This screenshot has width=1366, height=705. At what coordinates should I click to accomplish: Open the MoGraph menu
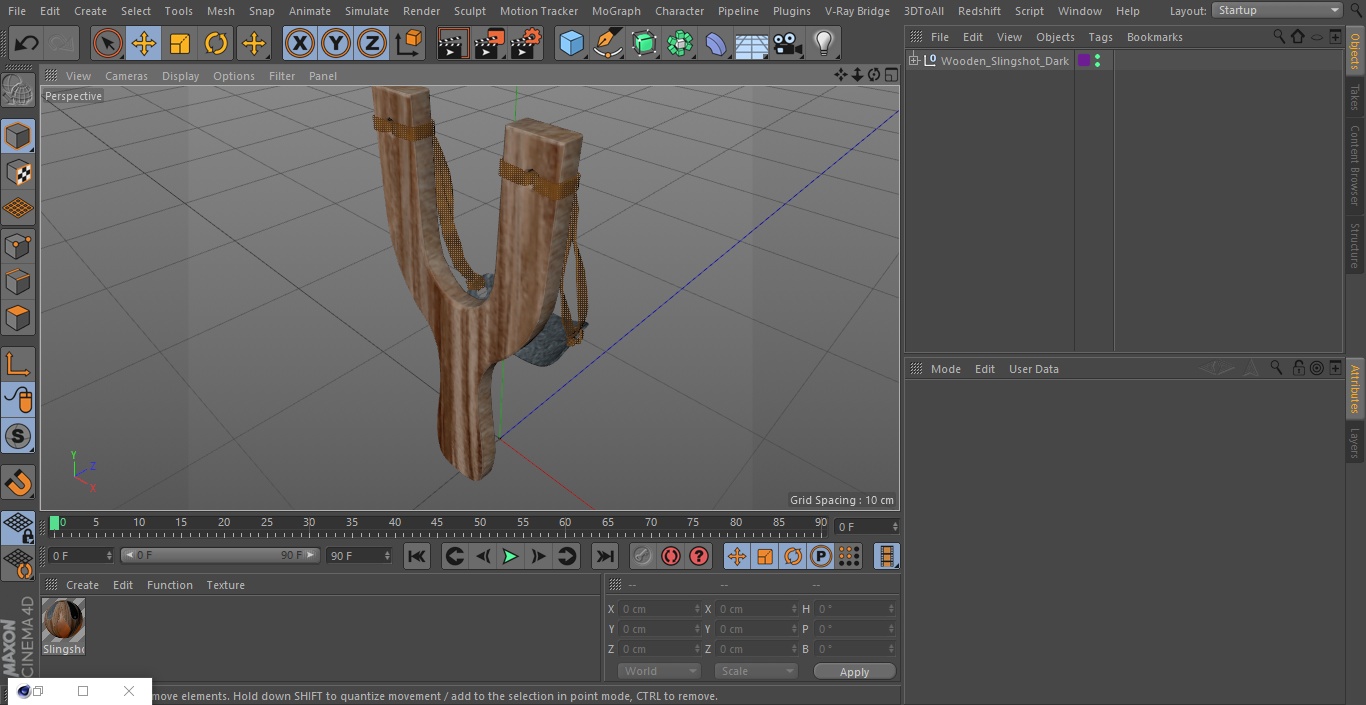[616, 11]
